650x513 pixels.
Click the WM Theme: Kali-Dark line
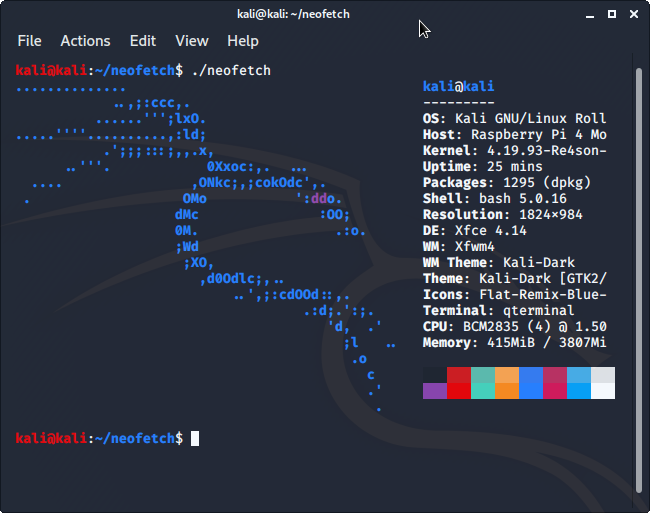[499, 263]
